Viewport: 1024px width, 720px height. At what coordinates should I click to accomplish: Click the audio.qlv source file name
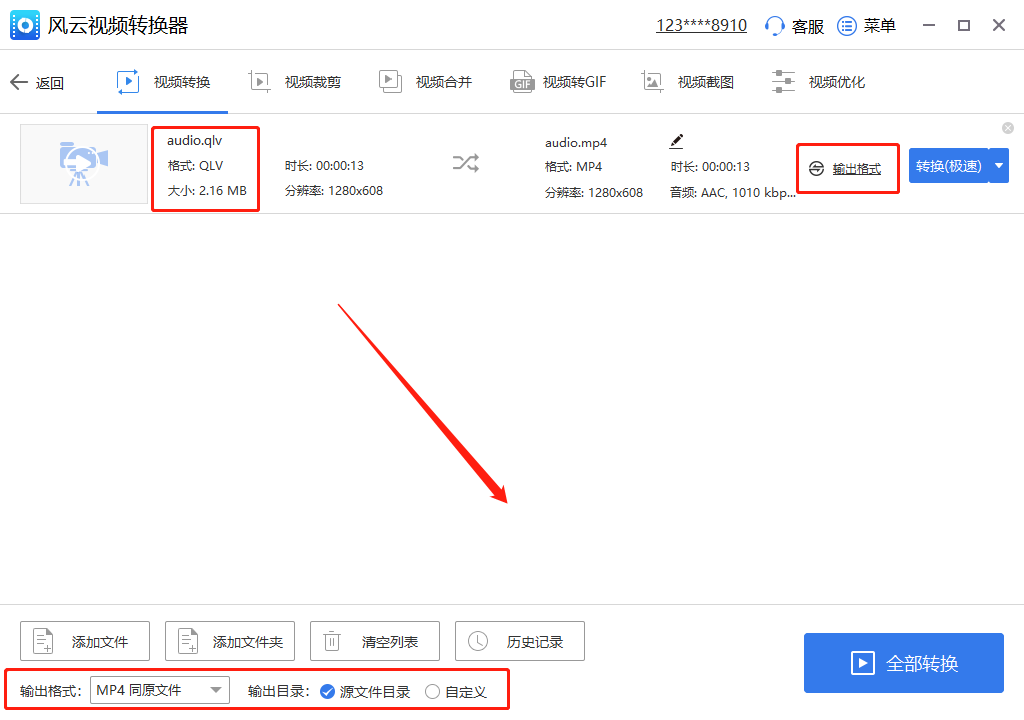[x=195, y=140]
